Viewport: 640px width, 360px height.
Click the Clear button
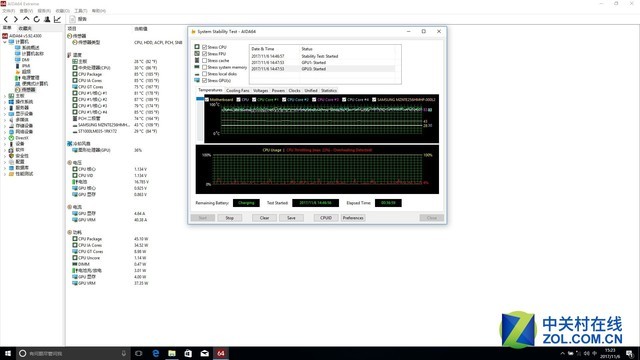[264, 218]
